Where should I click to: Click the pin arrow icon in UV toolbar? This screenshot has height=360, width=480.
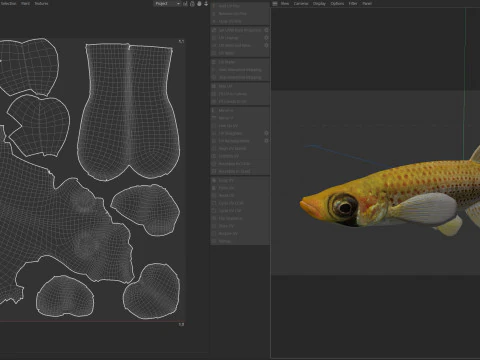[x=206, y=4]
